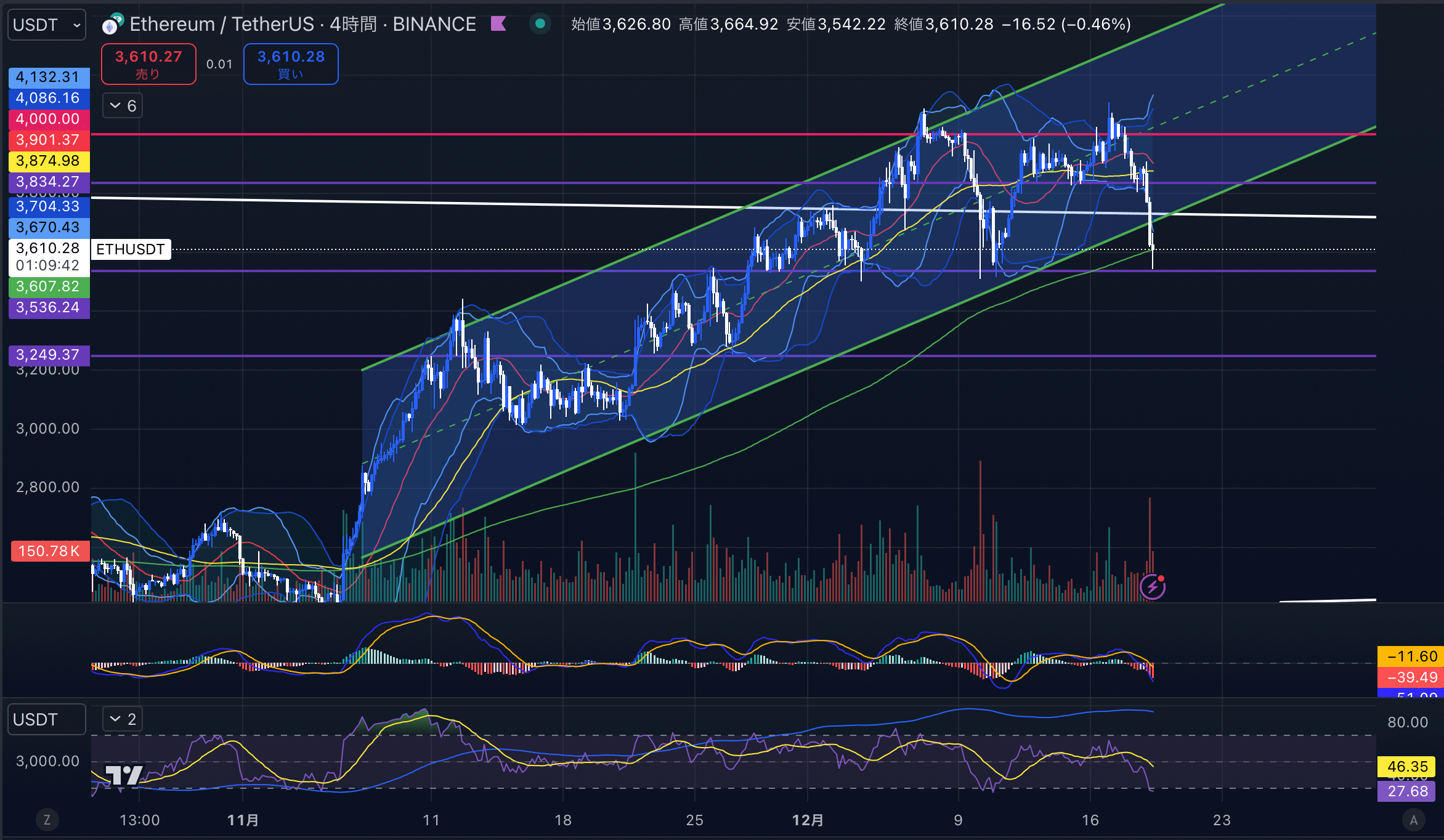Open the USDT currency dropdown at top
This screenshot has height=840, width=1444.
[x=47, y=25]
